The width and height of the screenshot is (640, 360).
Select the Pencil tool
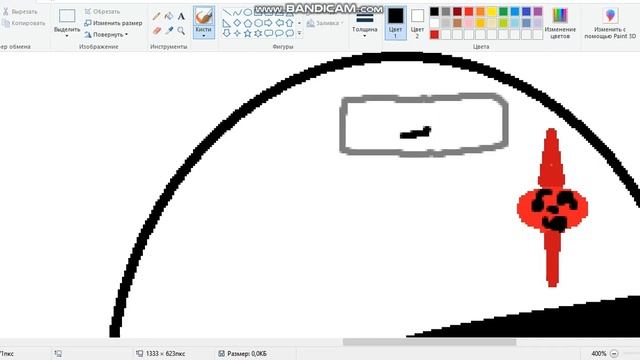click(156, 16)
